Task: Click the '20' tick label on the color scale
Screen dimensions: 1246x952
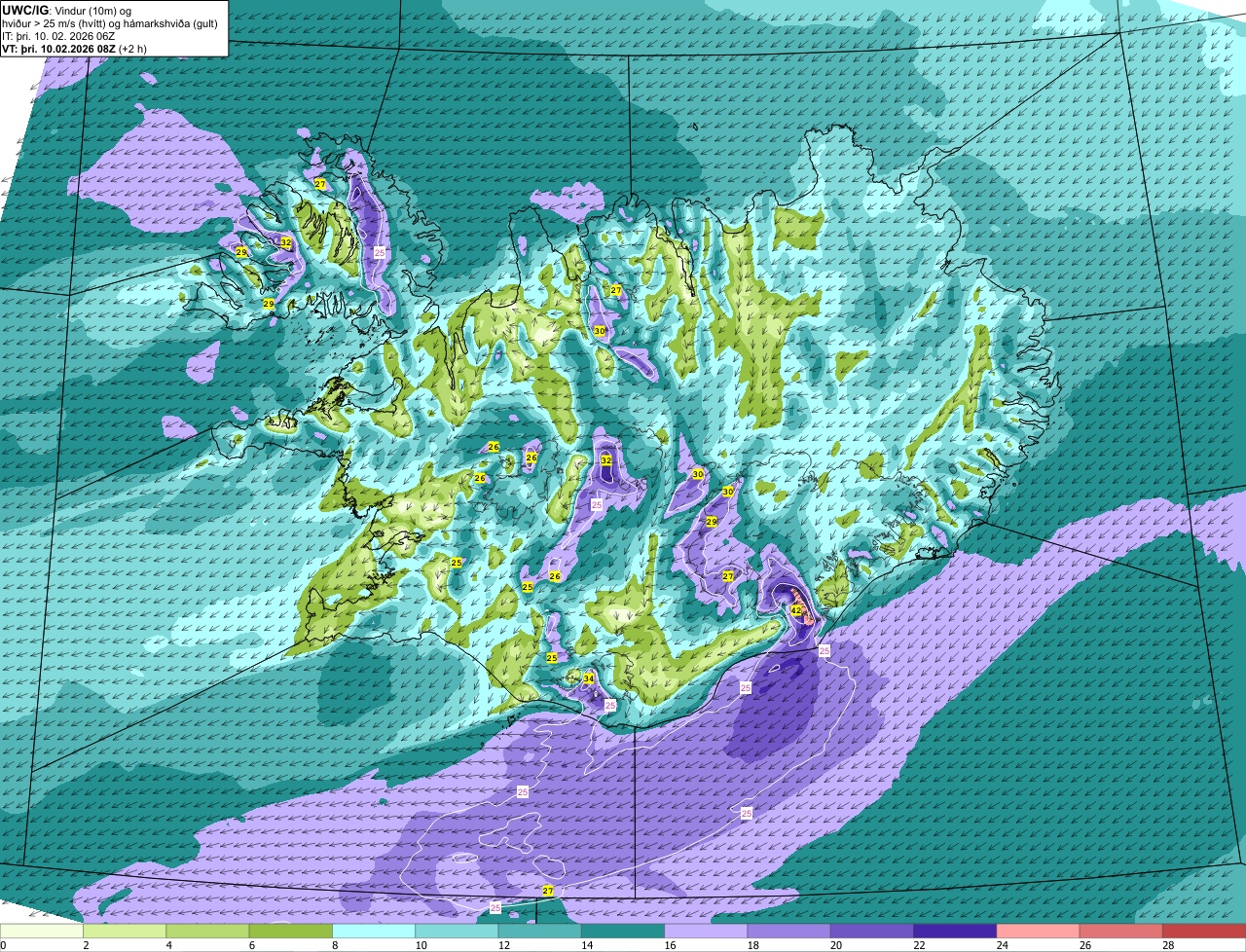Action: [835, 945]
